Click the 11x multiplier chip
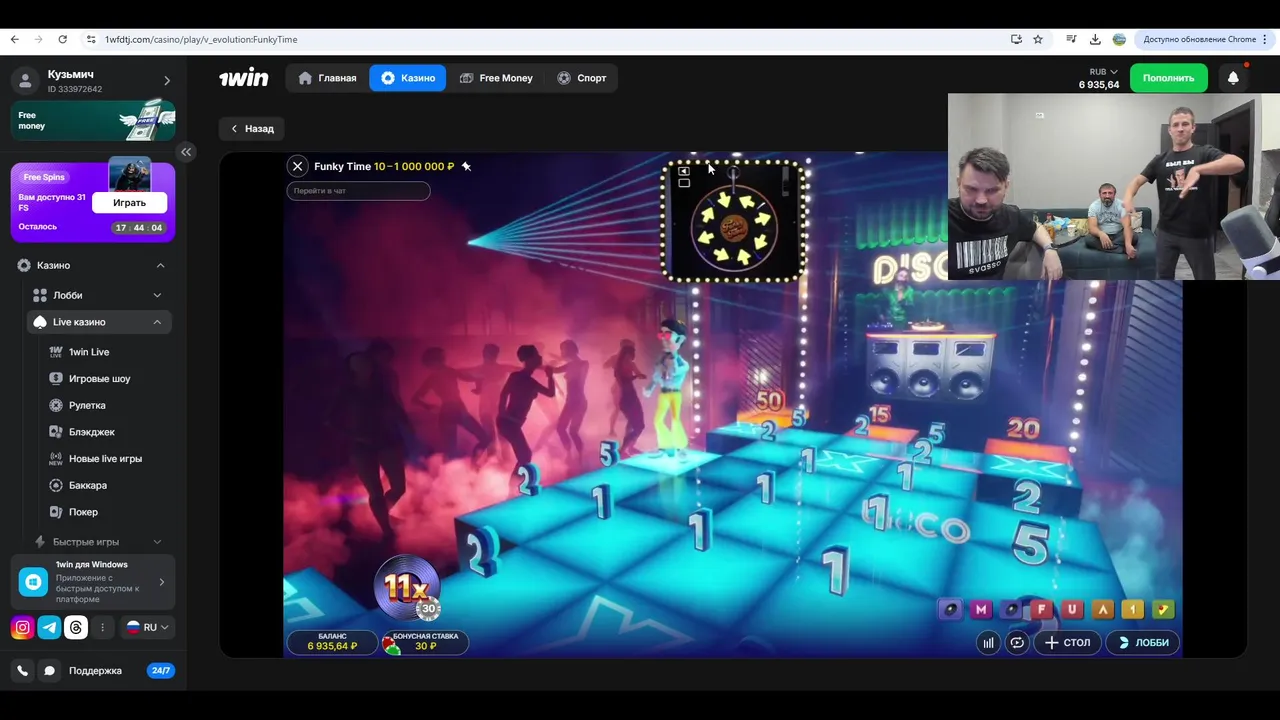 (407, 586)
